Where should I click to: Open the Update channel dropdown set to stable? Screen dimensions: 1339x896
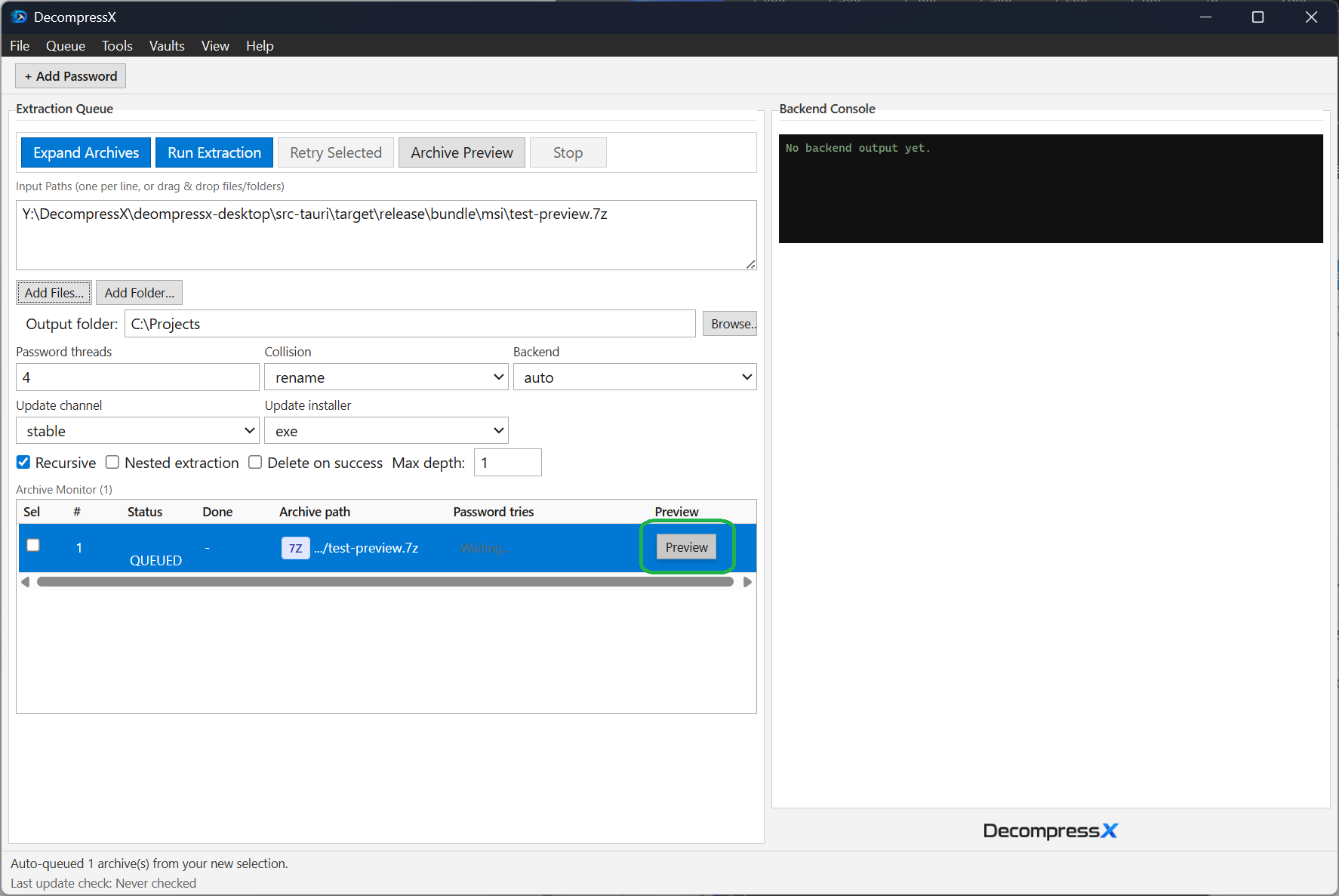pyautogui.click(x=138, y=430)
